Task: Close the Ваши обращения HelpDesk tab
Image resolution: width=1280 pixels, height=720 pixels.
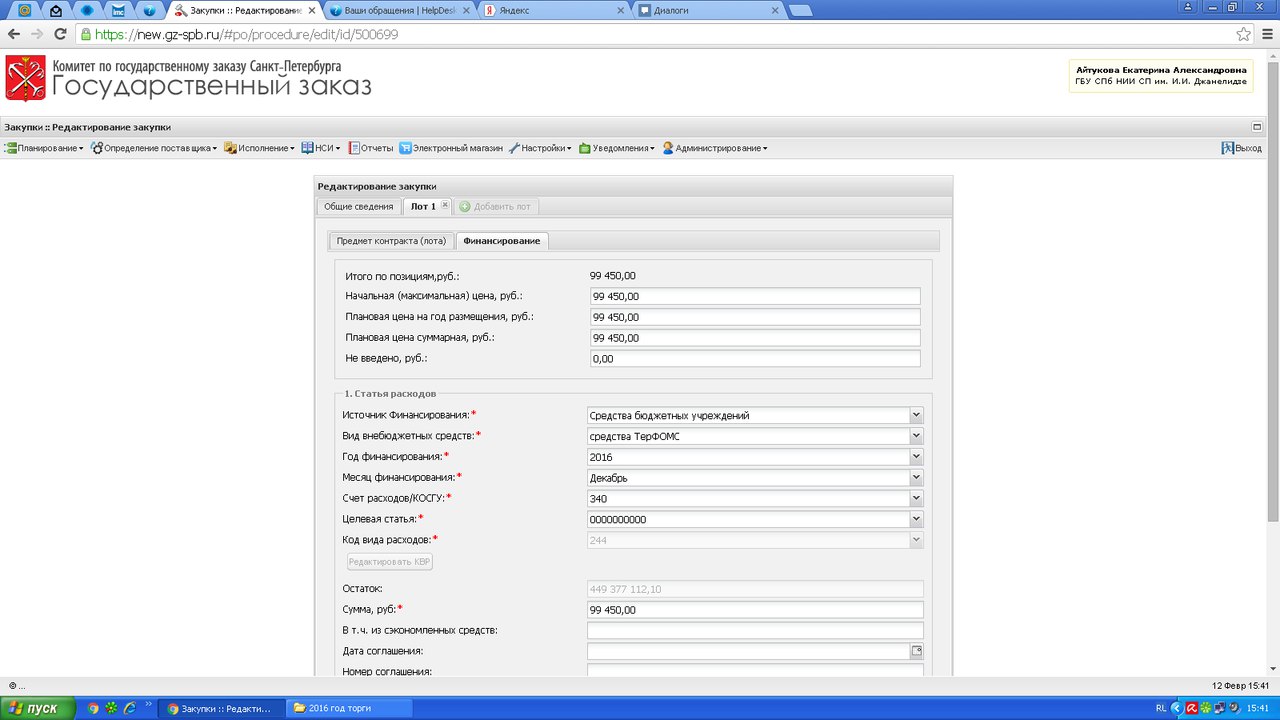Action: click(x=465, y=11)
